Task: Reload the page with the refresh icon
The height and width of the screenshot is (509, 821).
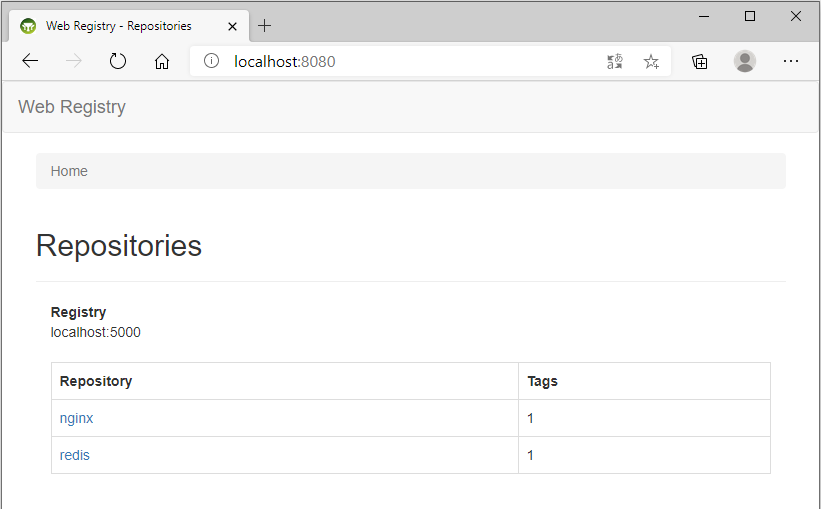Action: [x=118, y=61]
